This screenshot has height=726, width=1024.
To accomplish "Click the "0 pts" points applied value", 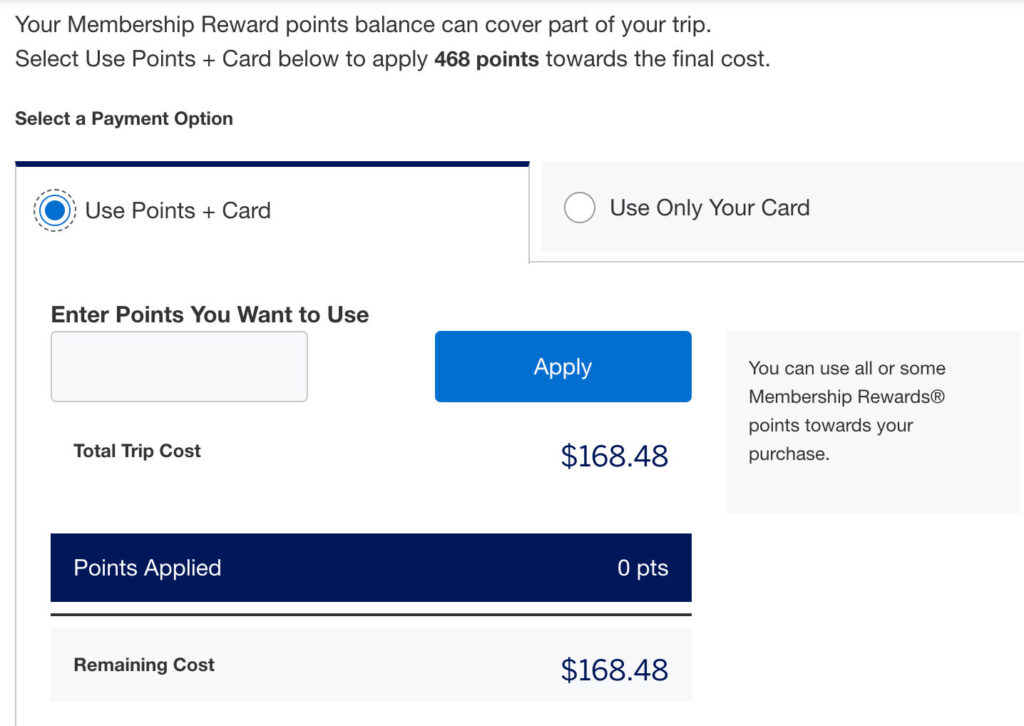I will click(642, 568).
